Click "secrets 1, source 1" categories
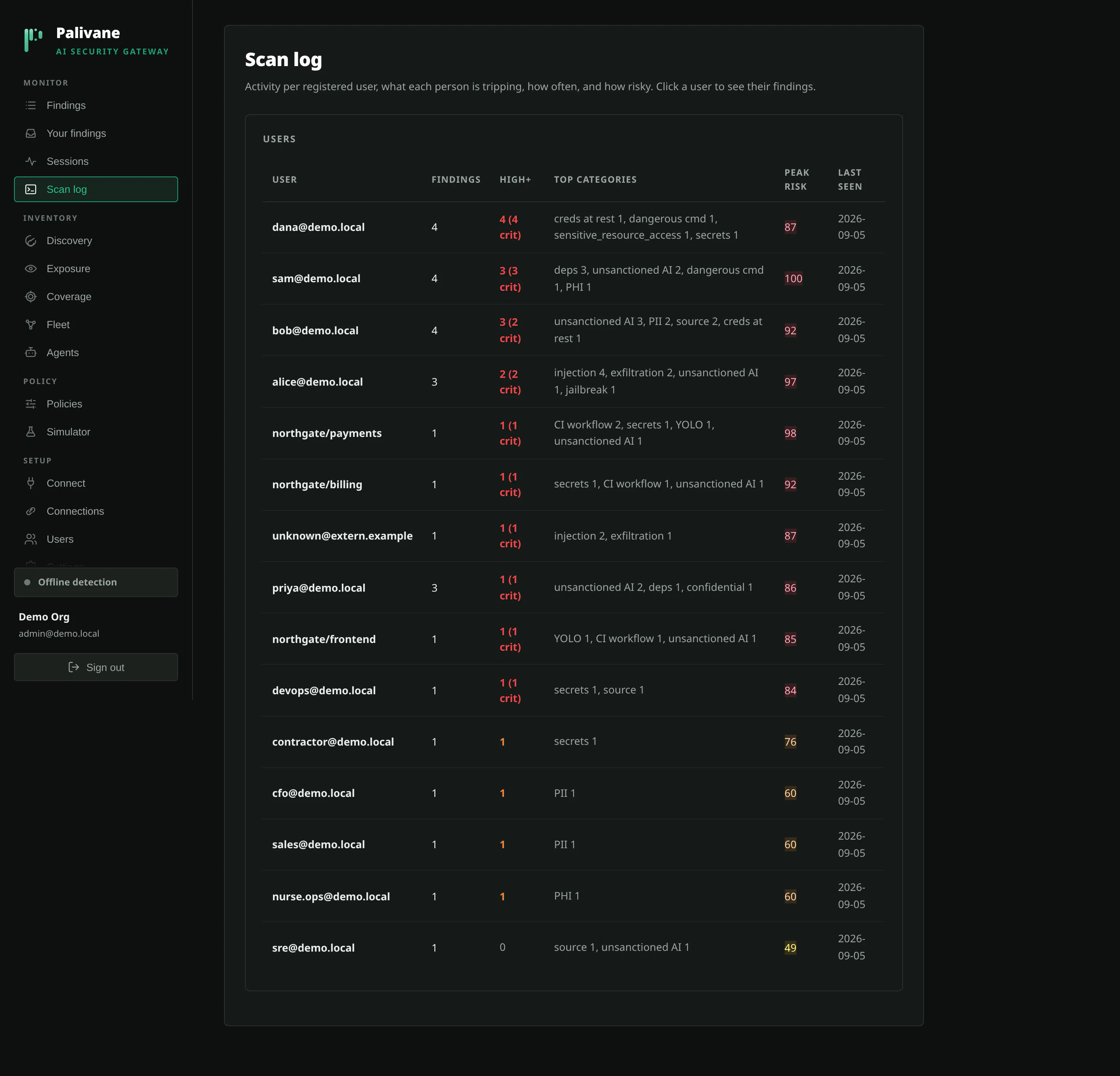 [x=599, y=690]
